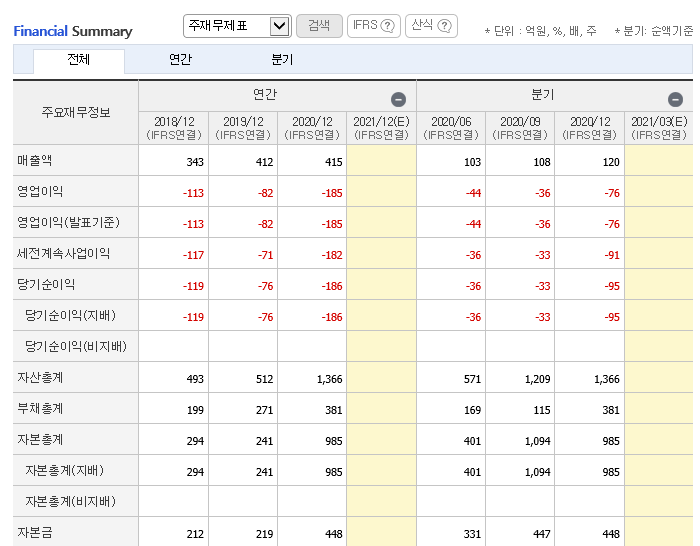
Task: Open the 주재무제표 dropdown
Action: [x=237, y=26]
